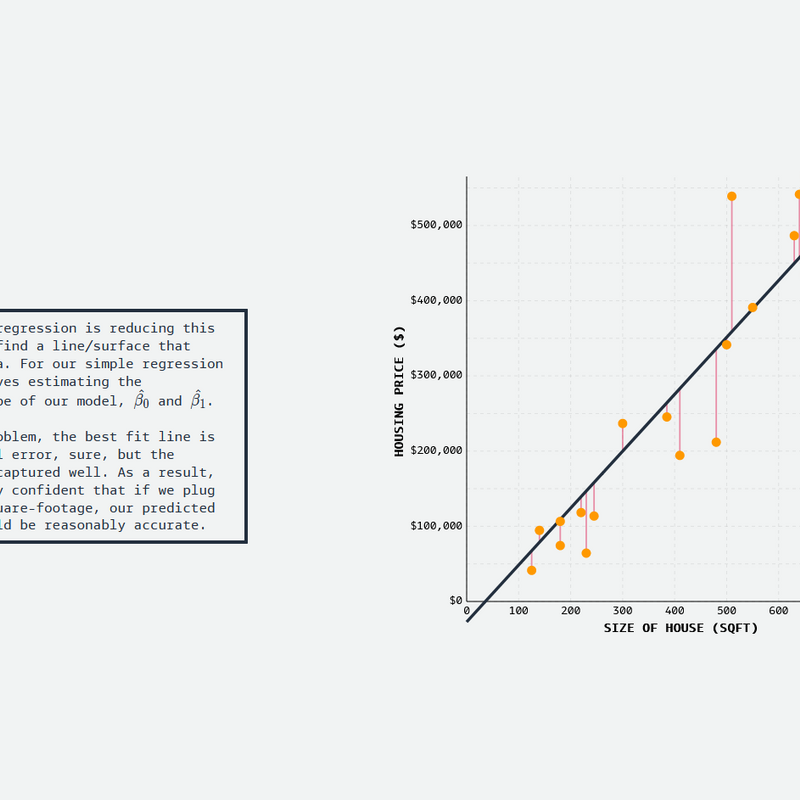Click the orange data point around 300 sqft

(621, 424)
